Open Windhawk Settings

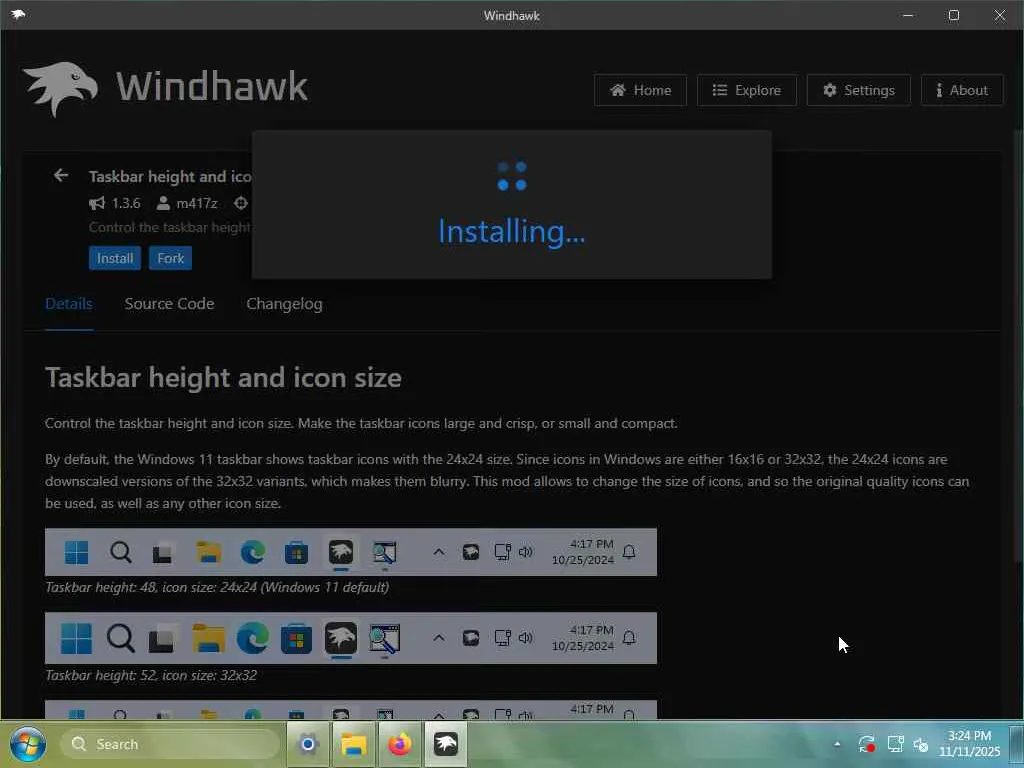(x=858, y=90)
